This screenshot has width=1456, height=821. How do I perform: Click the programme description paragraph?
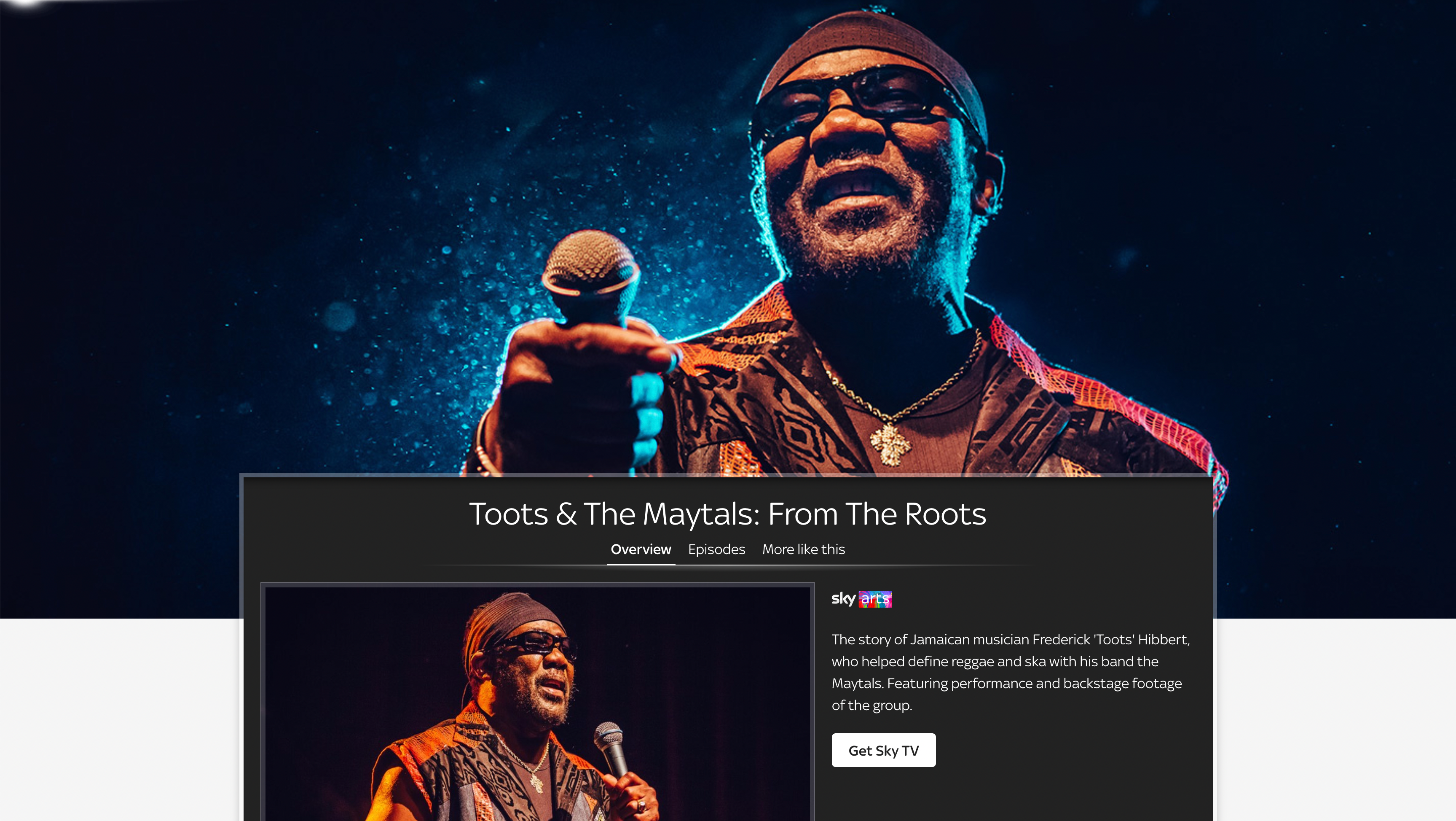1011,672
